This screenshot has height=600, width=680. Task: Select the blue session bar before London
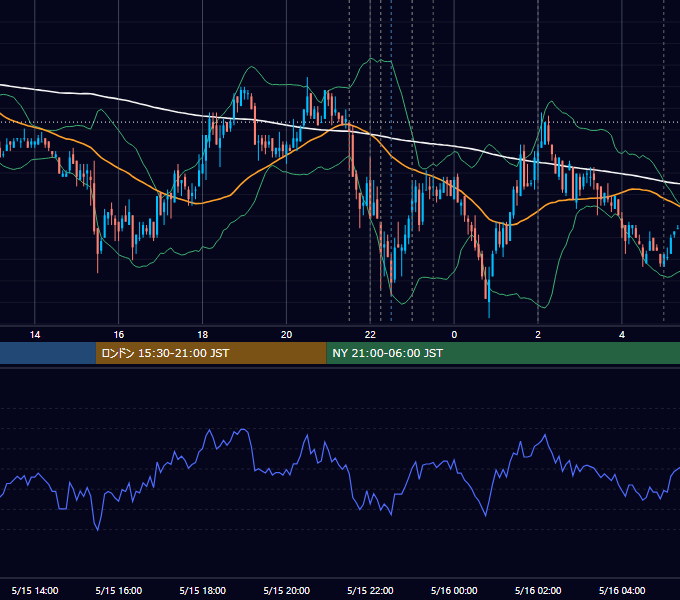[x=48, y=353]
